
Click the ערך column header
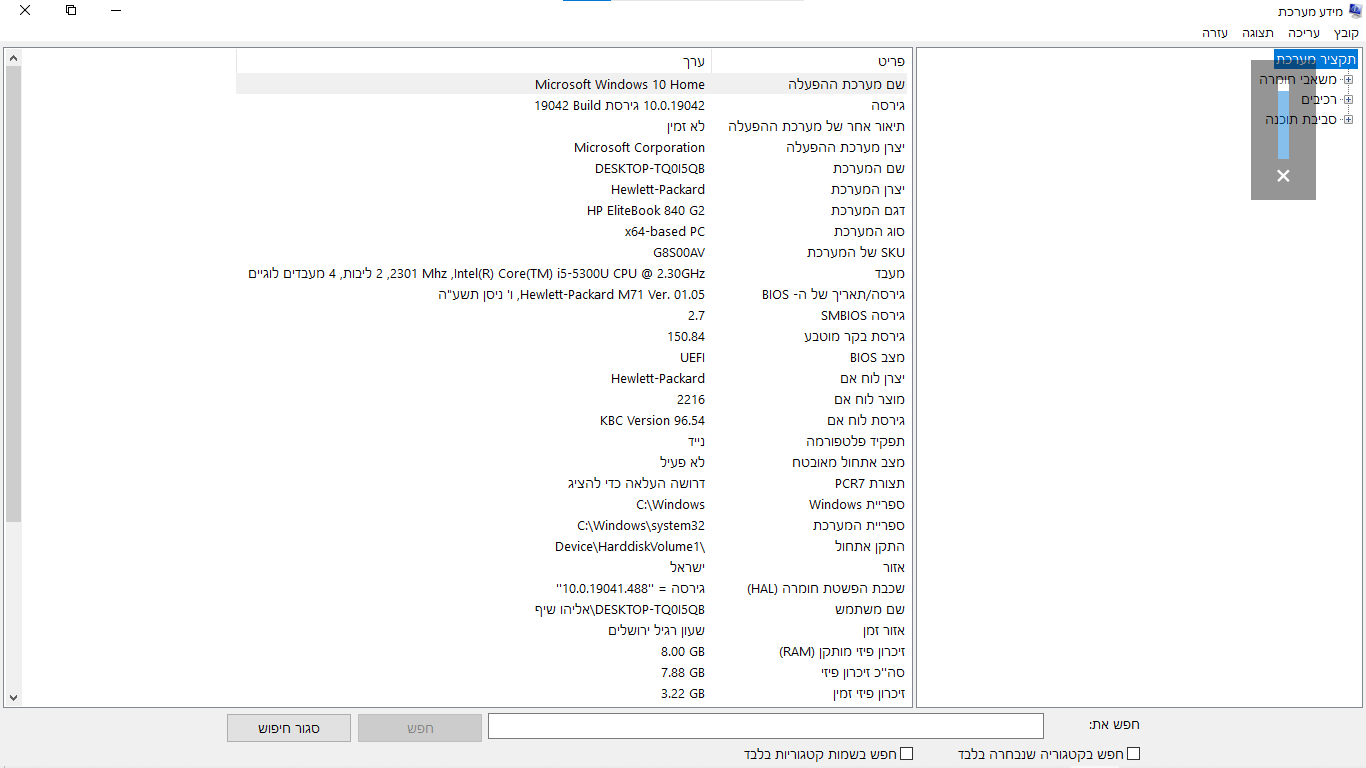474,61
